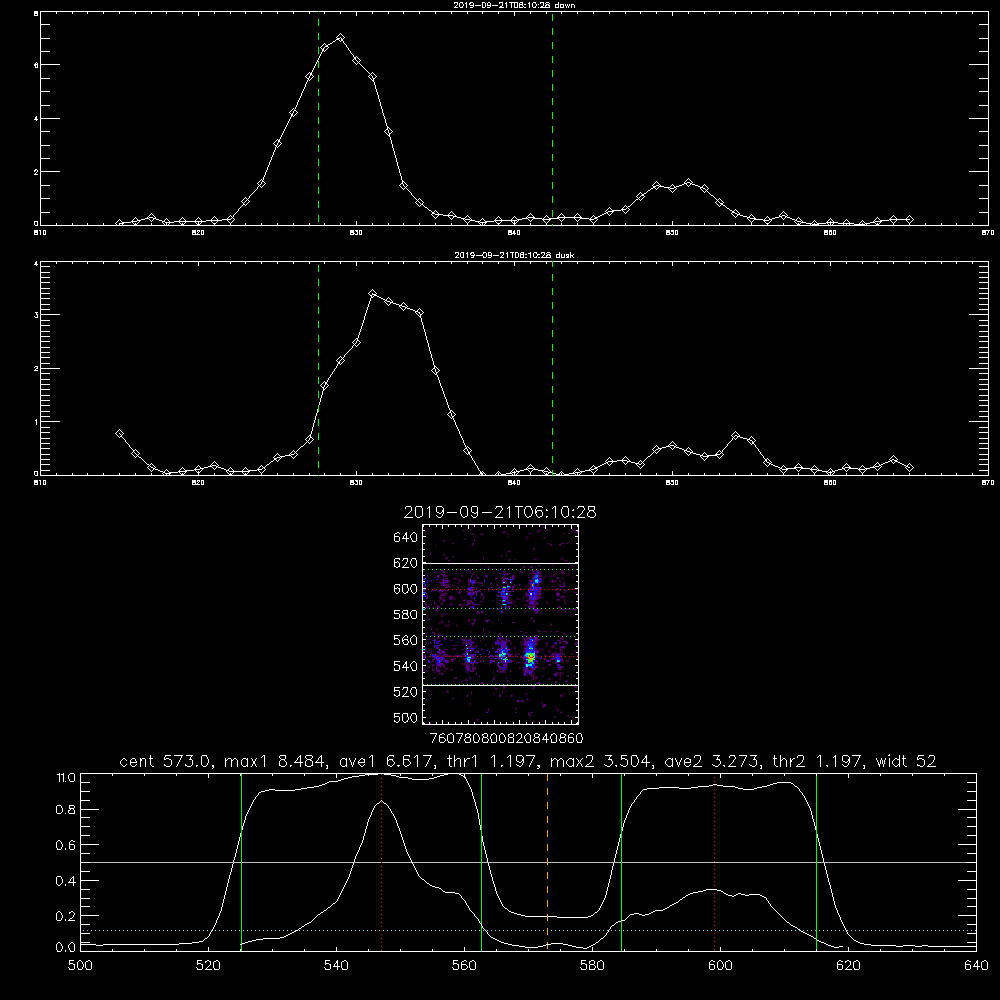Image resolution: width=1000 pixels, height=1000 pixels.
Task: Click the rightmost green vertical line in profile plot
Action: coord(816,862)
